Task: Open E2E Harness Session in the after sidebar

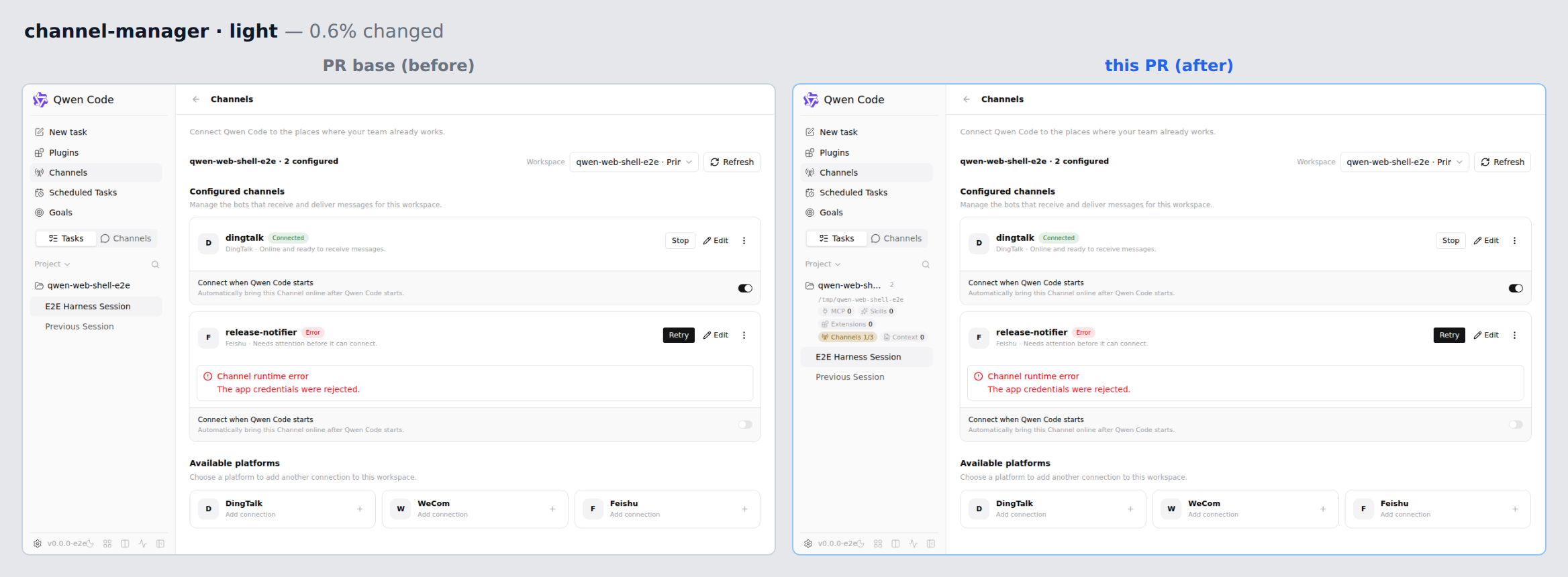Action: pyautogui.click(x=867, y=357)
